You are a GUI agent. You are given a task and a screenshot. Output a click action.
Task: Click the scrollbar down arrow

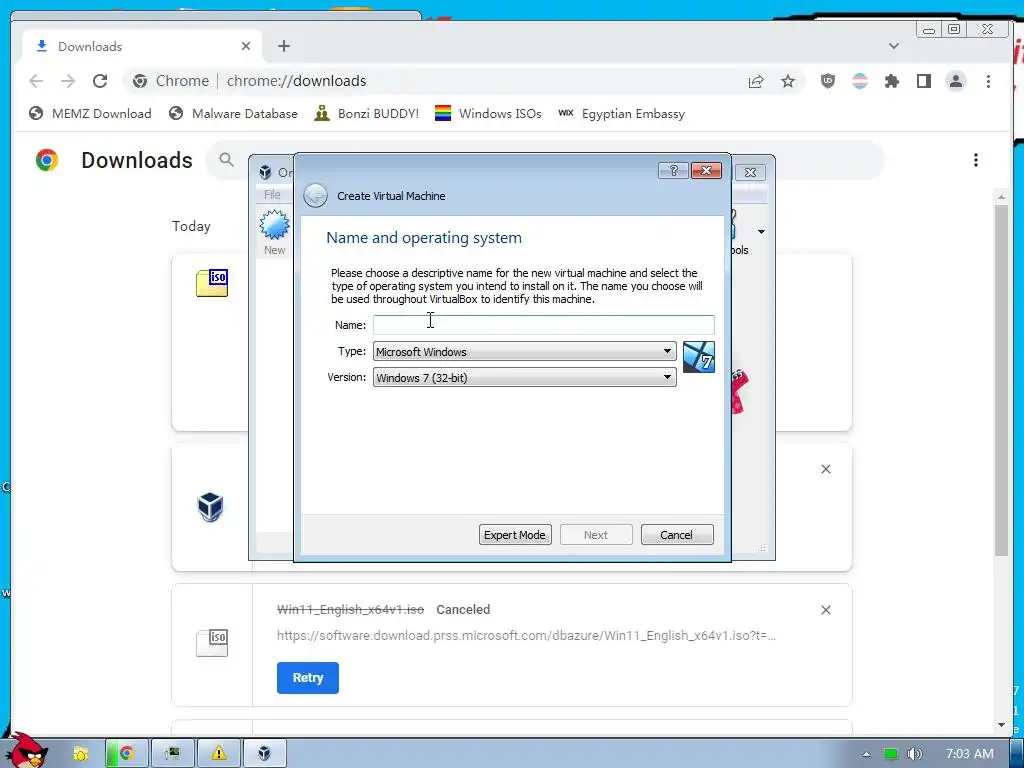point(1001,725)
